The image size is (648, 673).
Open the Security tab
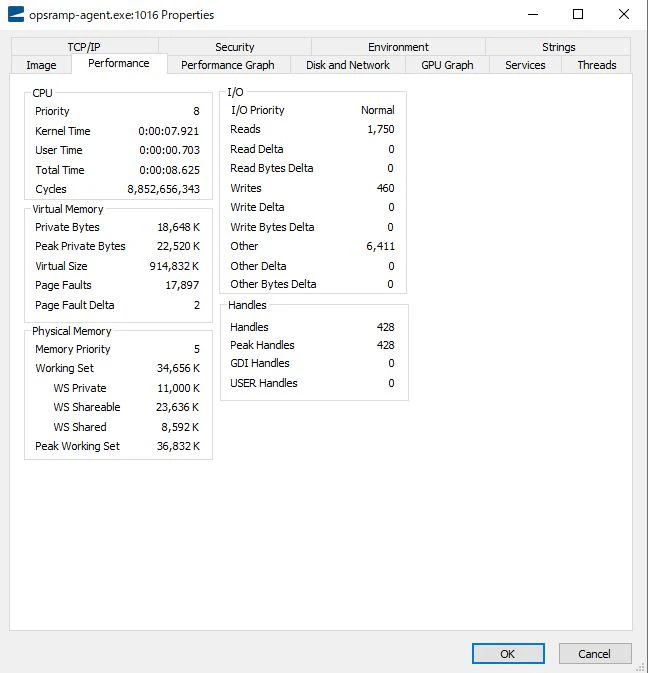tap(235, 47)
